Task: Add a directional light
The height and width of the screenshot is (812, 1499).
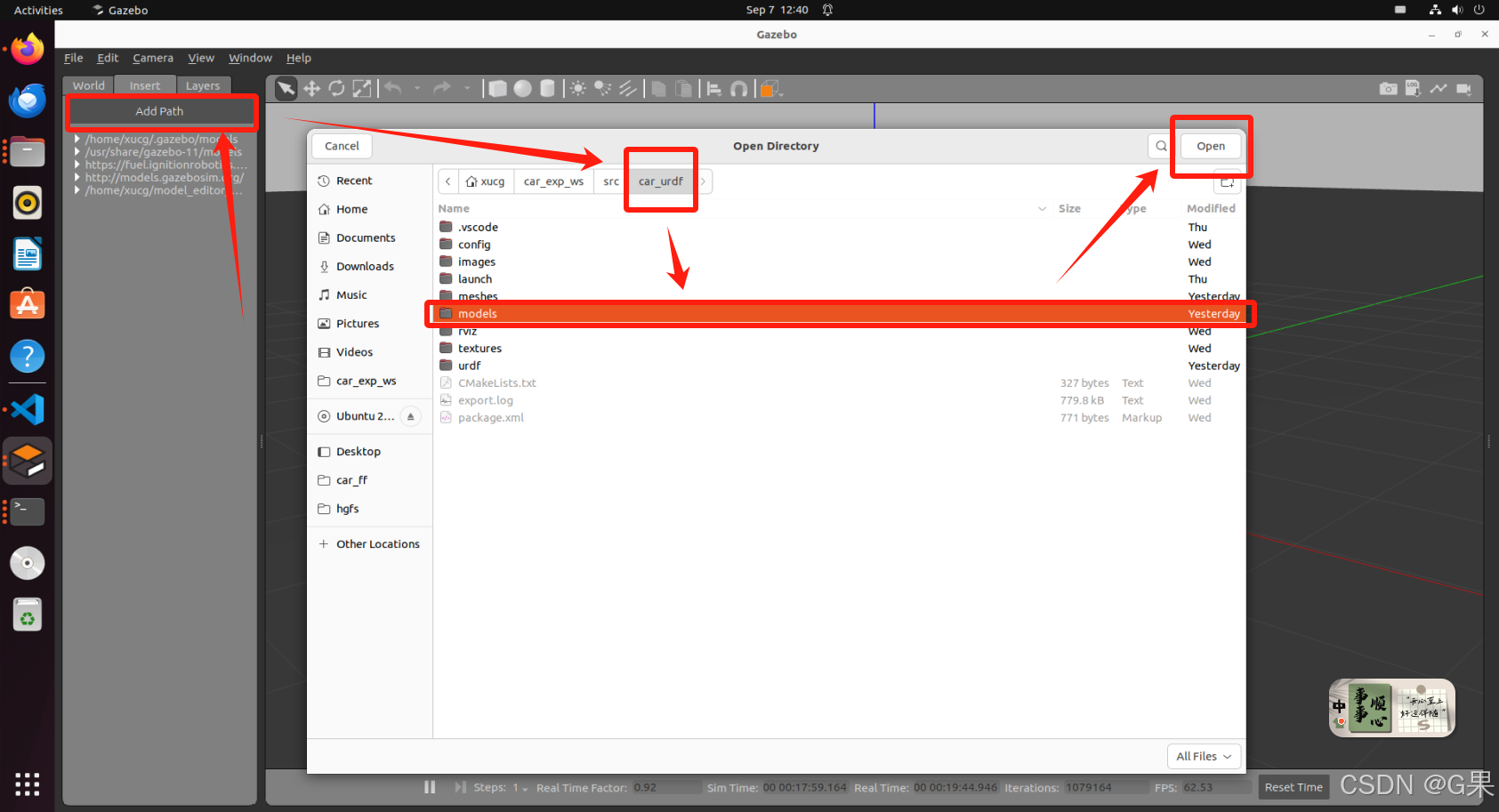Action: (628, 88)
